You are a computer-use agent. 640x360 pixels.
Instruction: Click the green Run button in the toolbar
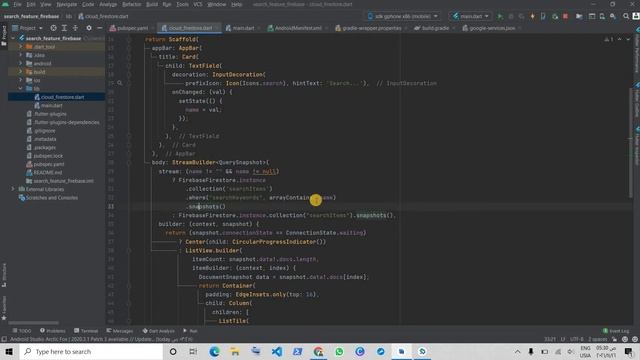500,16
